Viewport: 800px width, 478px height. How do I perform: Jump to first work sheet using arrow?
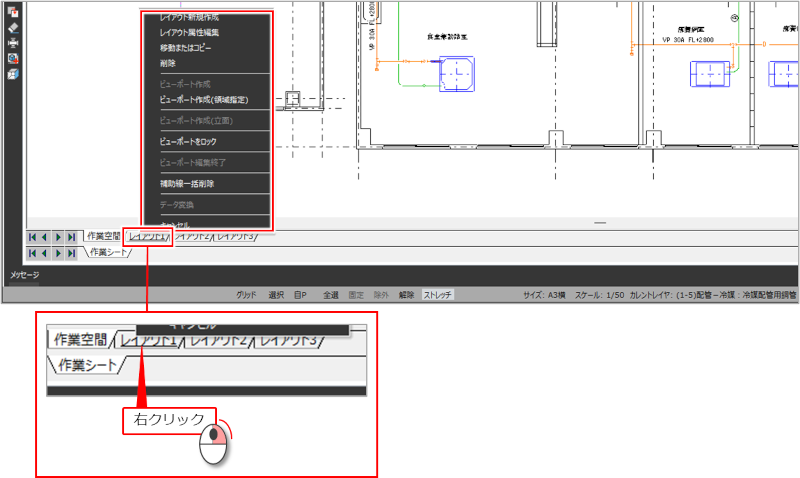pos(32,253)
